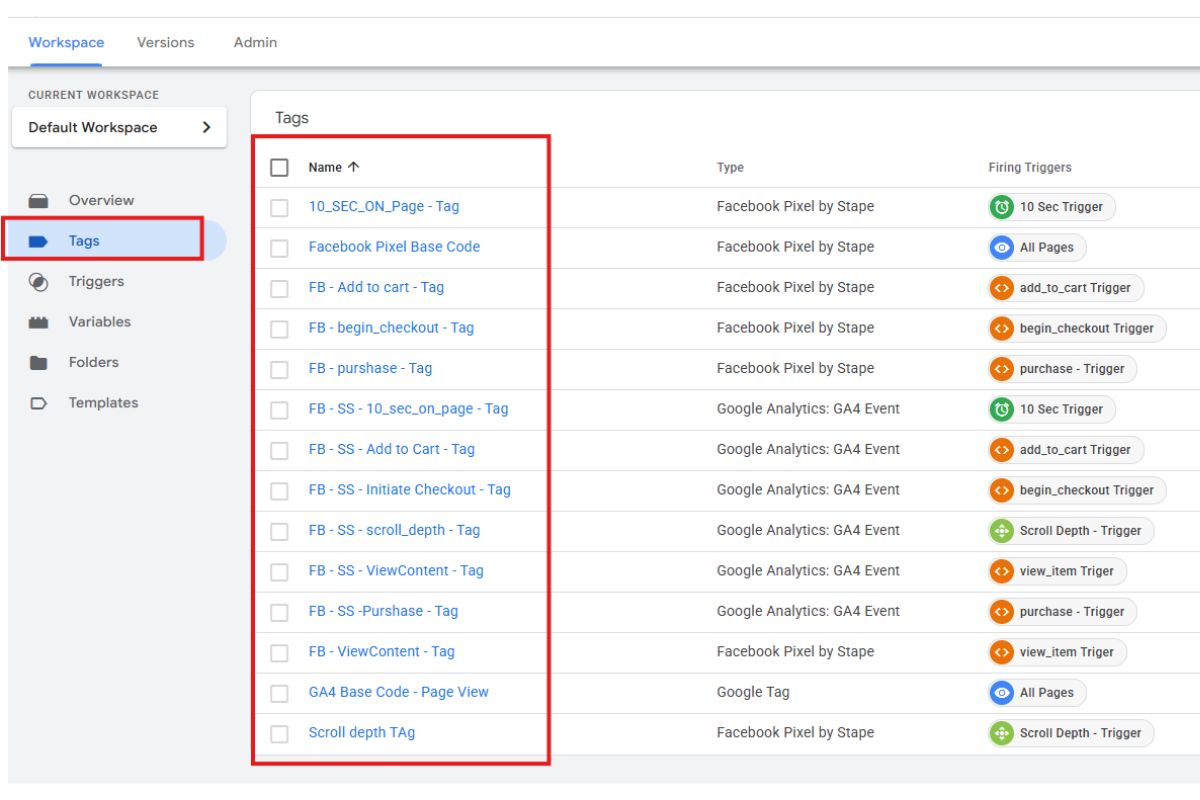Click the Variables icon in sidebar
Screen dimensions: 1200x800
click(39, 323)
